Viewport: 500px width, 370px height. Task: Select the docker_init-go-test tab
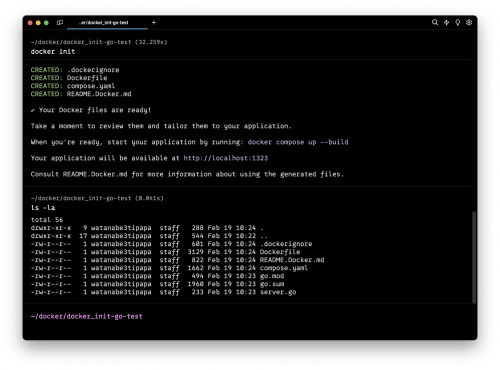point(107,23)
